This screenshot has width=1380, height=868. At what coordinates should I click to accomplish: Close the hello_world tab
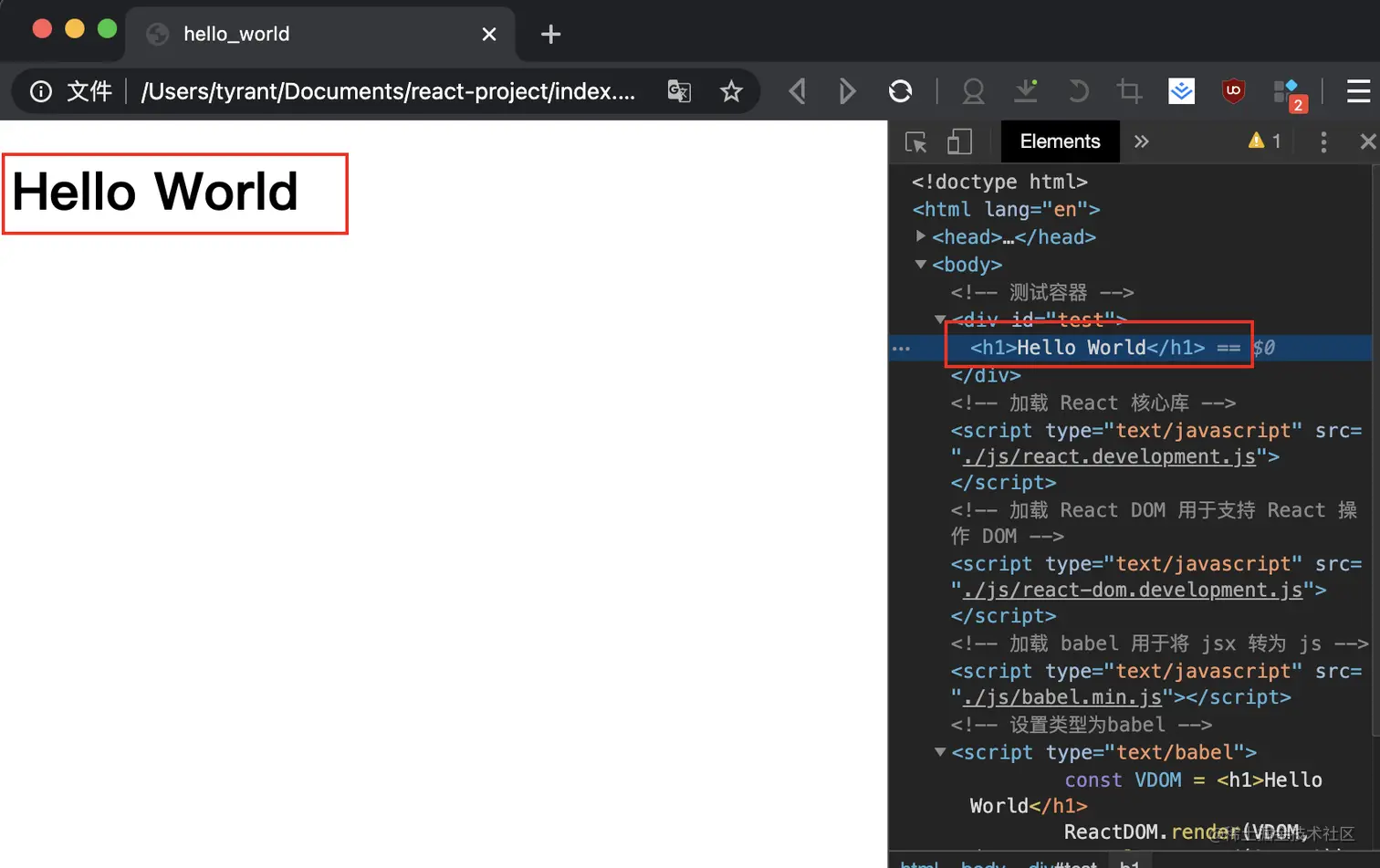tap(489, 35)
